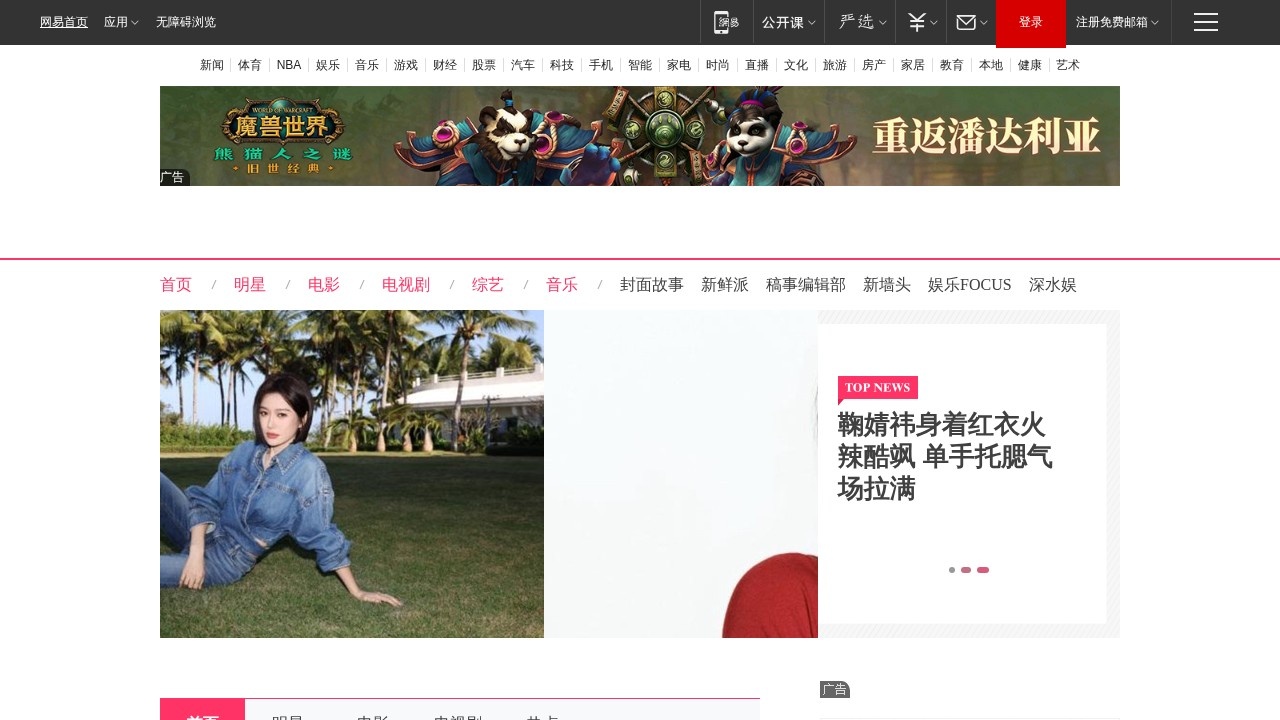Click the NetEase mobile app icon
This screenshot has height=720, width=1280.
(725, 22)
